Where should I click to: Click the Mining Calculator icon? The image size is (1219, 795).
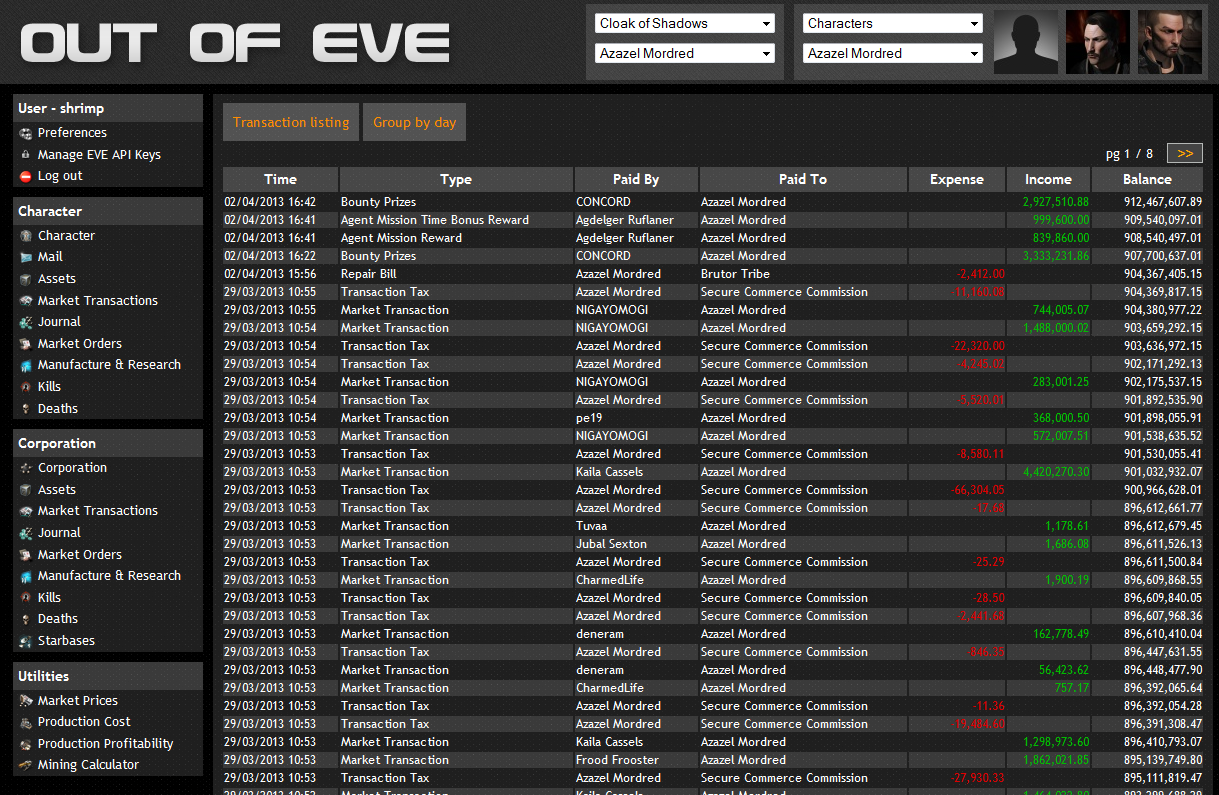(26, 765)
